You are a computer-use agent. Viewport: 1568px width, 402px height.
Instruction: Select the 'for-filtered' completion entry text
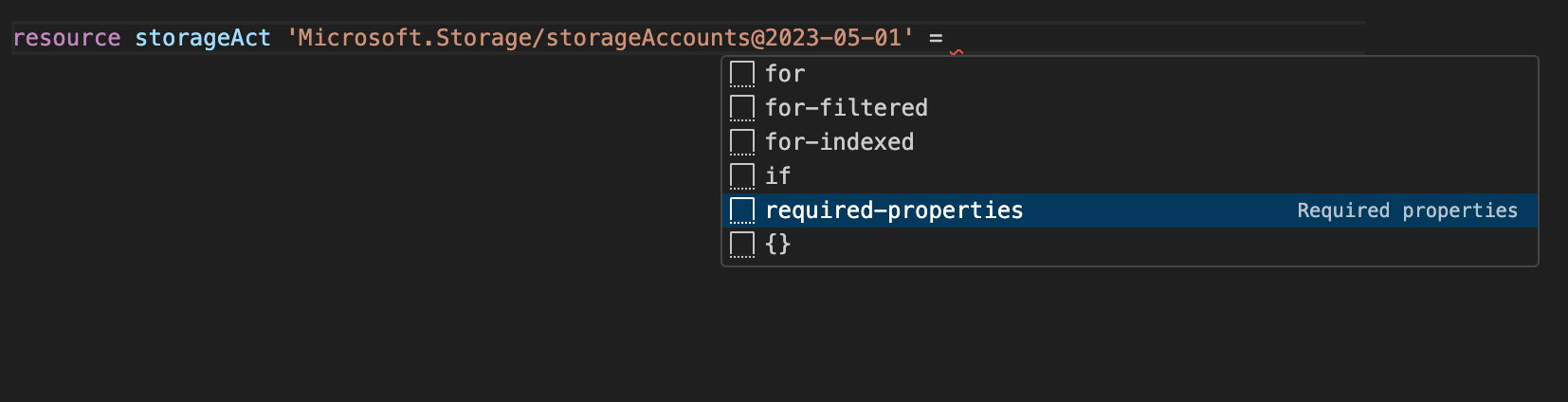tap(847, 108)
